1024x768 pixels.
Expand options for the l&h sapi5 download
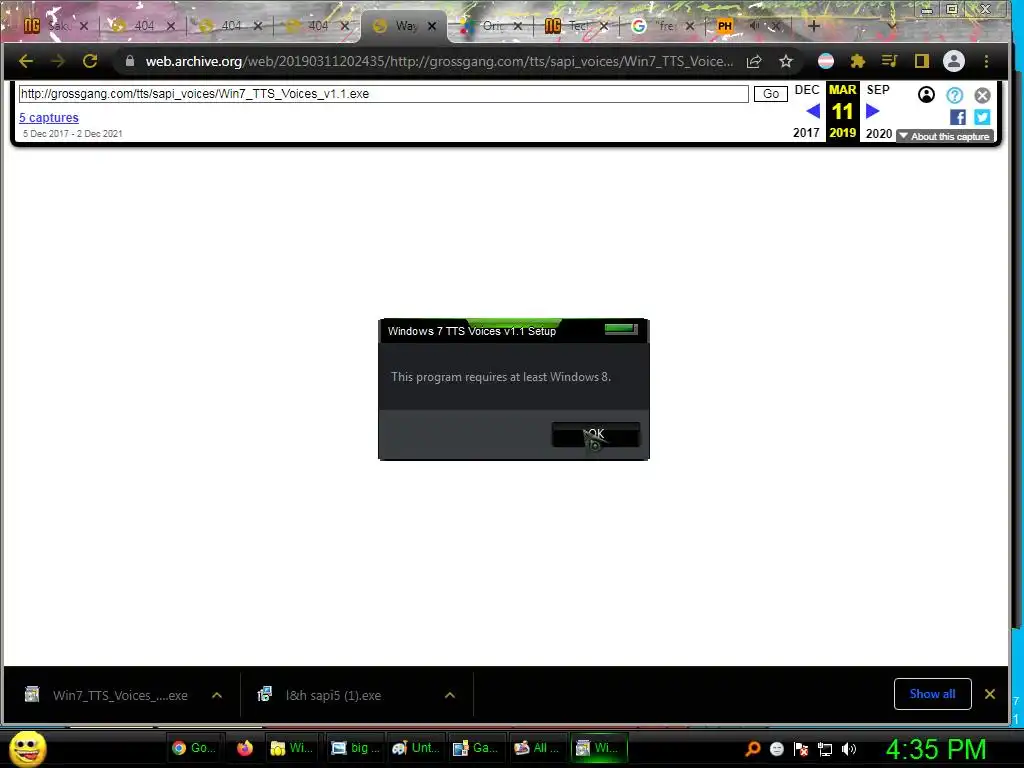tap(450, 696)
